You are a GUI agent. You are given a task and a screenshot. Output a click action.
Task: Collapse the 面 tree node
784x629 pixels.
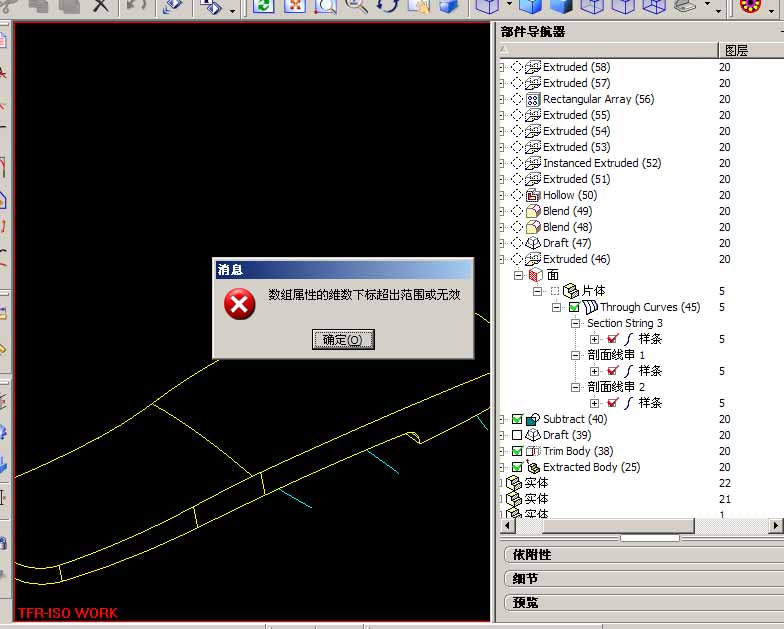pyautogui.click(x=518, y=275)
